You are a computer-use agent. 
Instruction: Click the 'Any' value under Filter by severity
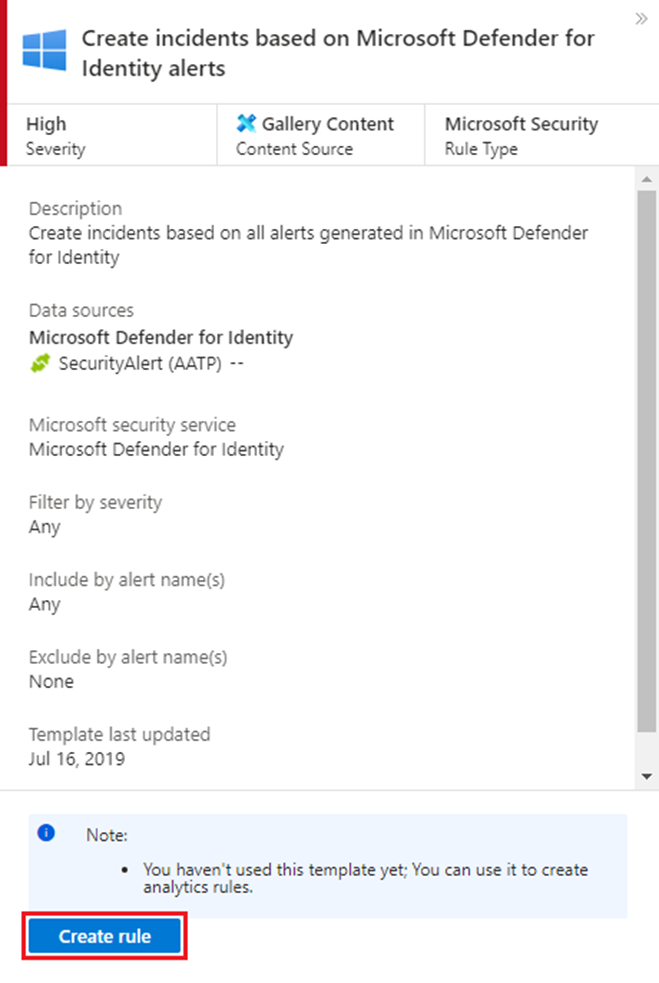45,527
